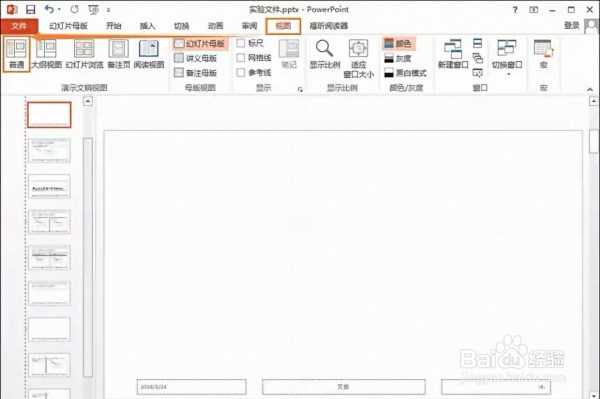Open Ribbon Display Options button

[533, 10]
